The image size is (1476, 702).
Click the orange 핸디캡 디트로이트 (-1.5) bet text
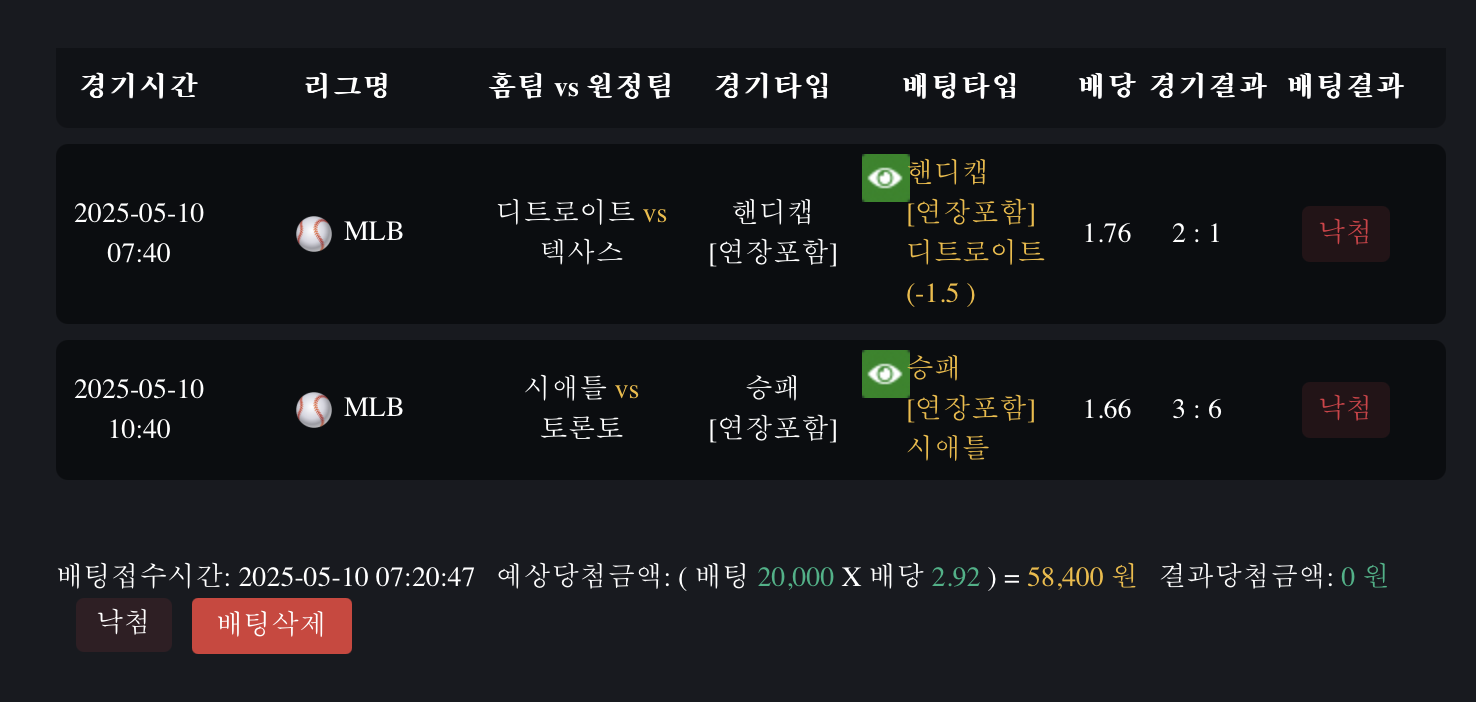click(x=975, y=232)
